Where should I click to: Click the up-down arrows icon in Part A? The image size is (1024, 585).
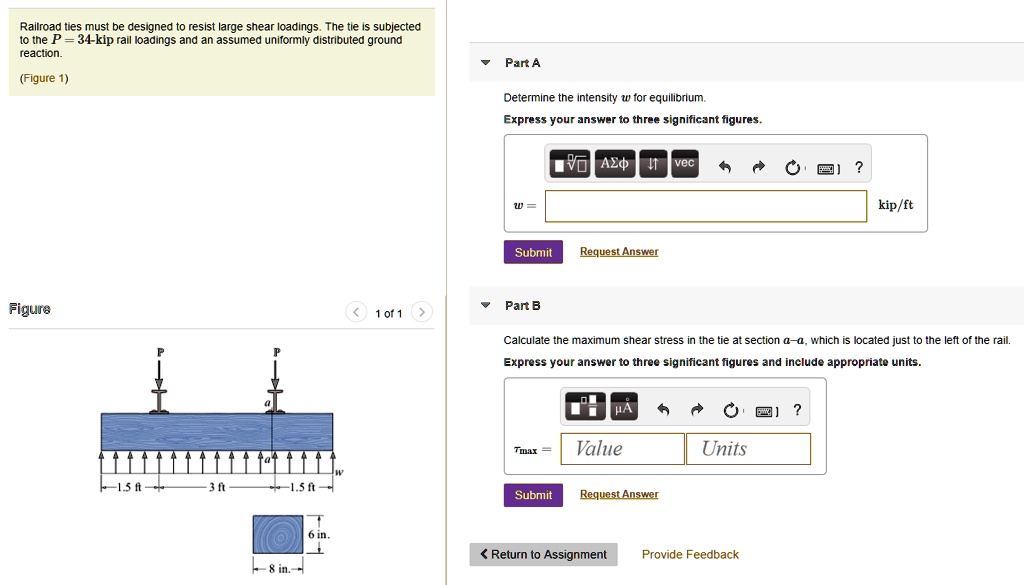(x=652, y=164)
